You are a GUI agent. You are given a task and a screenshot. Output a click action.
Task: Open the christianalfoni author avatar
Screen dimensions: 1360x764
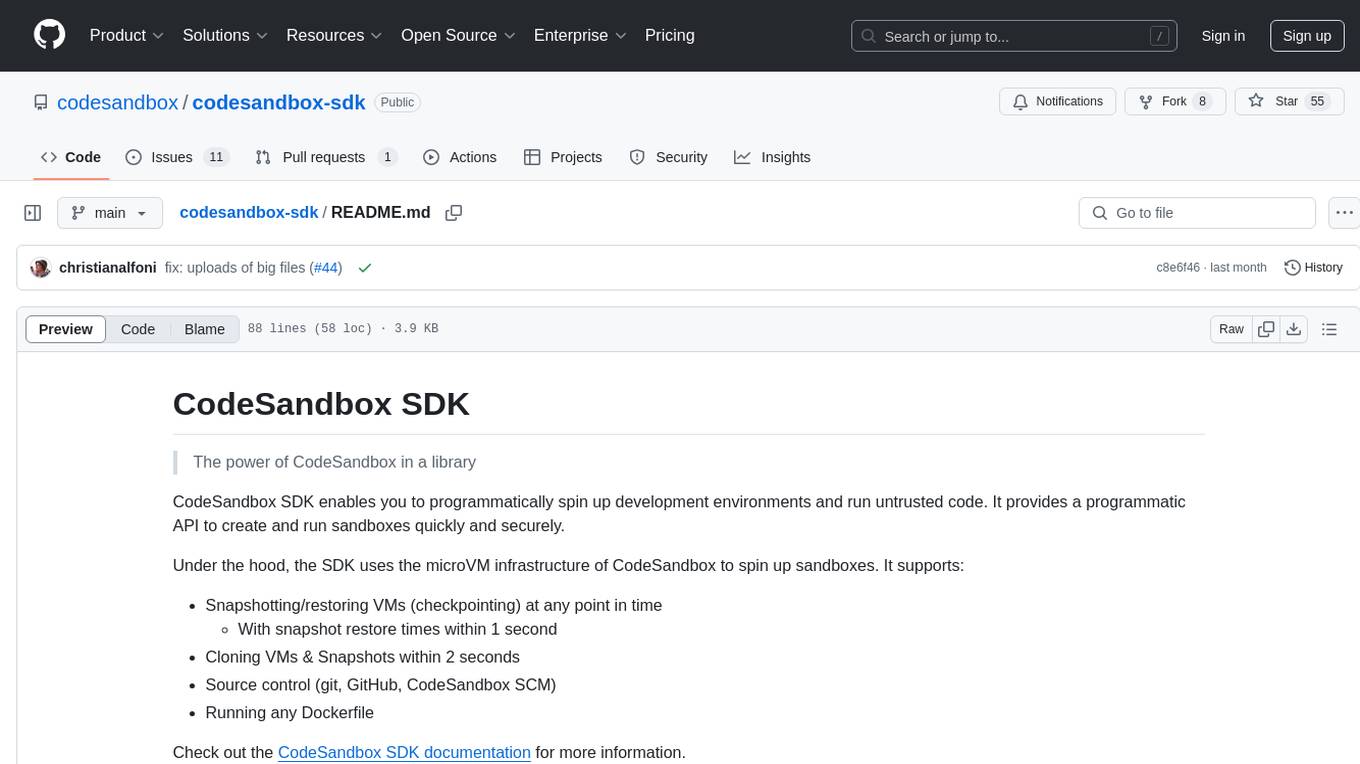click(40, 268)
